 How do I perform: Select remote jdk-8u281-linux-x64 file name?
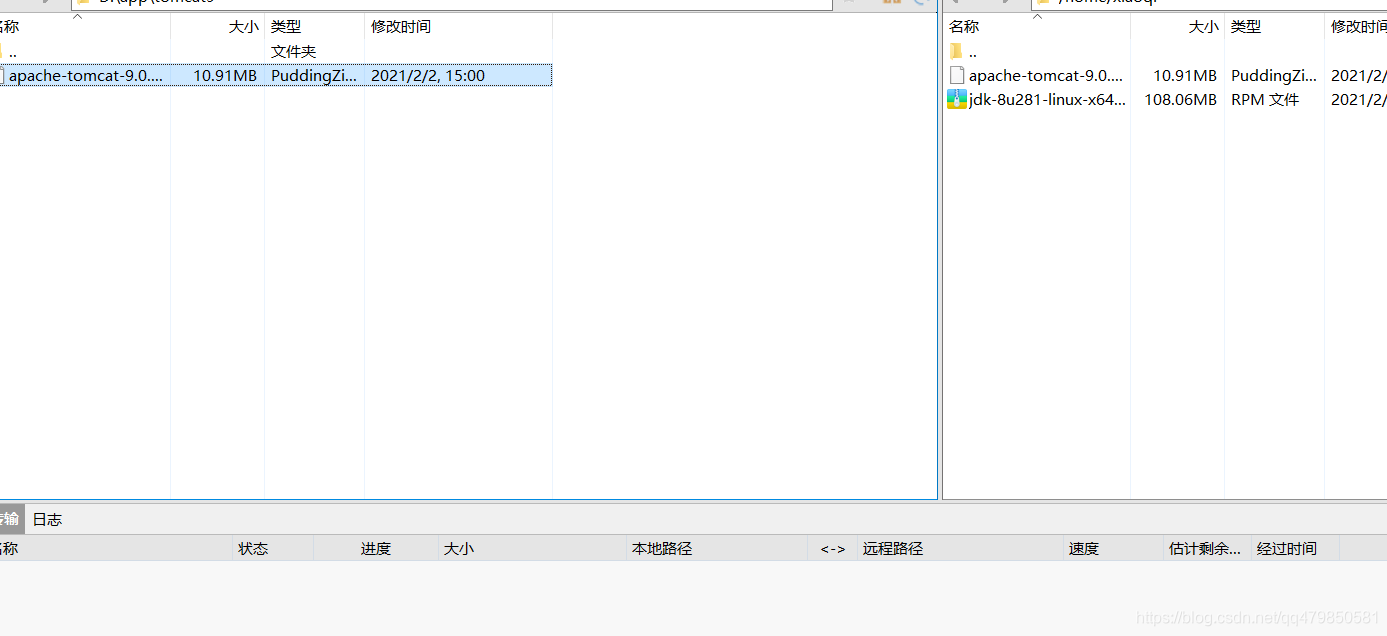click(1047, 99)
